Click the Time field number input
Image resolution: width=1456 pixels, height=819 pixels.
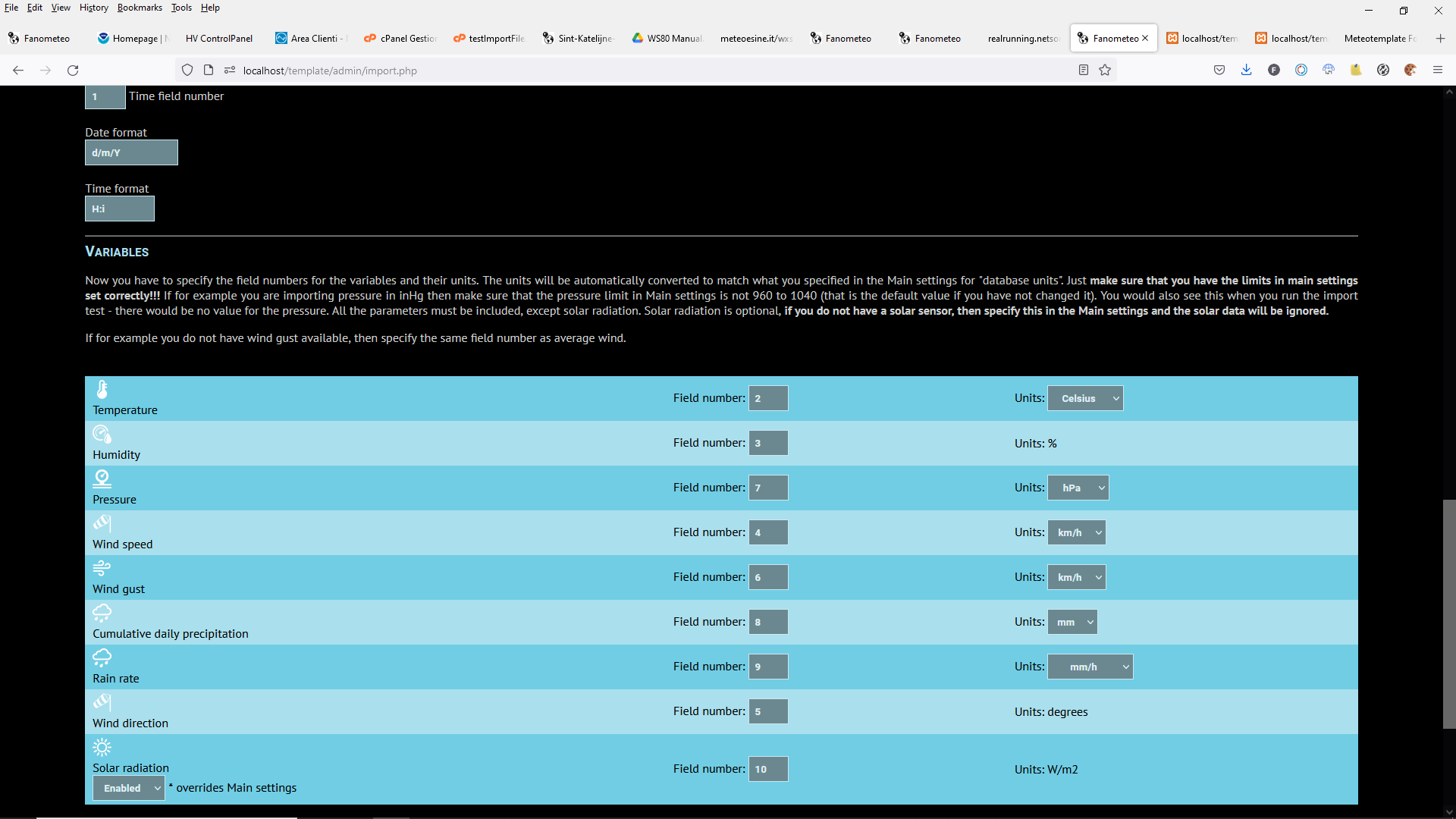(x=105, y=97)
